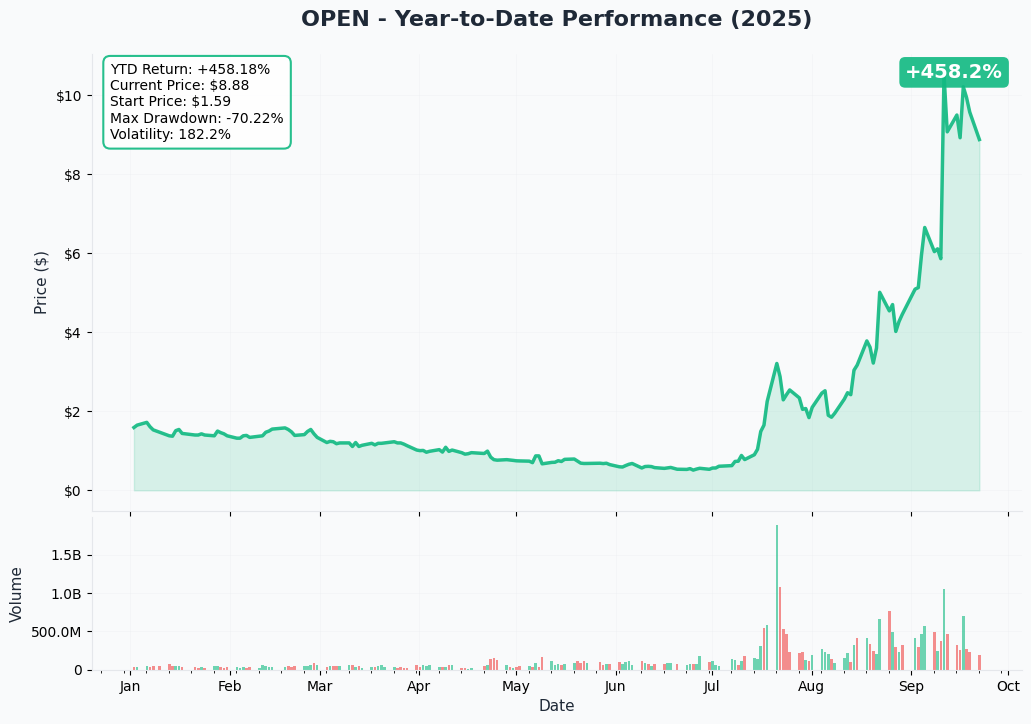Viewport: 1031px width, 724px height.
Task: Click the tall red volume bar near 1.0B in July
Action: tap(780, 629)
